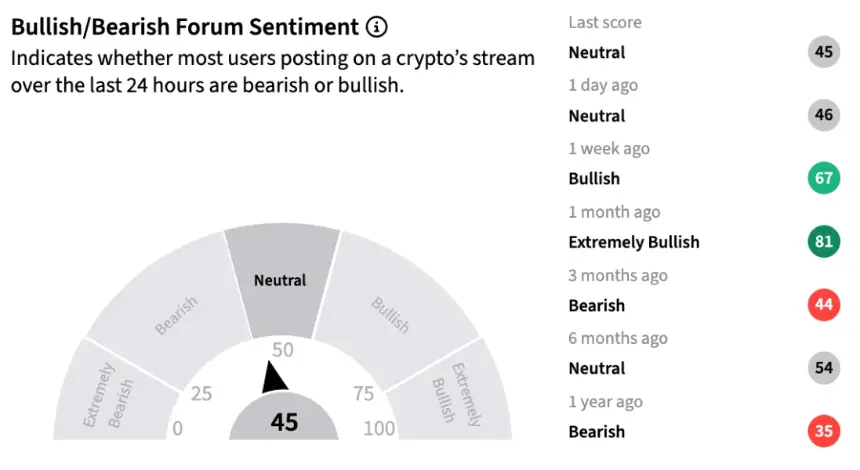Click the 45 value at gauge center

[x=284, y=422]
